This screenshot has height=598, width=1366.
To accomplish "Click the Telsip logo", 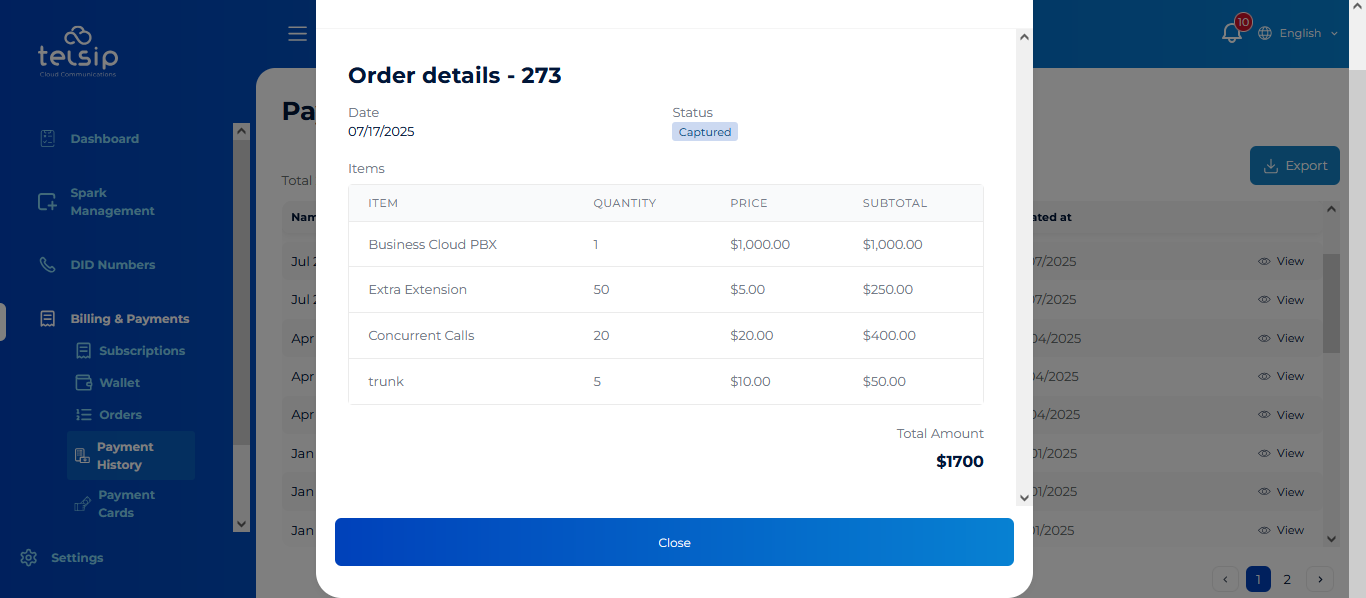I will (78, 52).
